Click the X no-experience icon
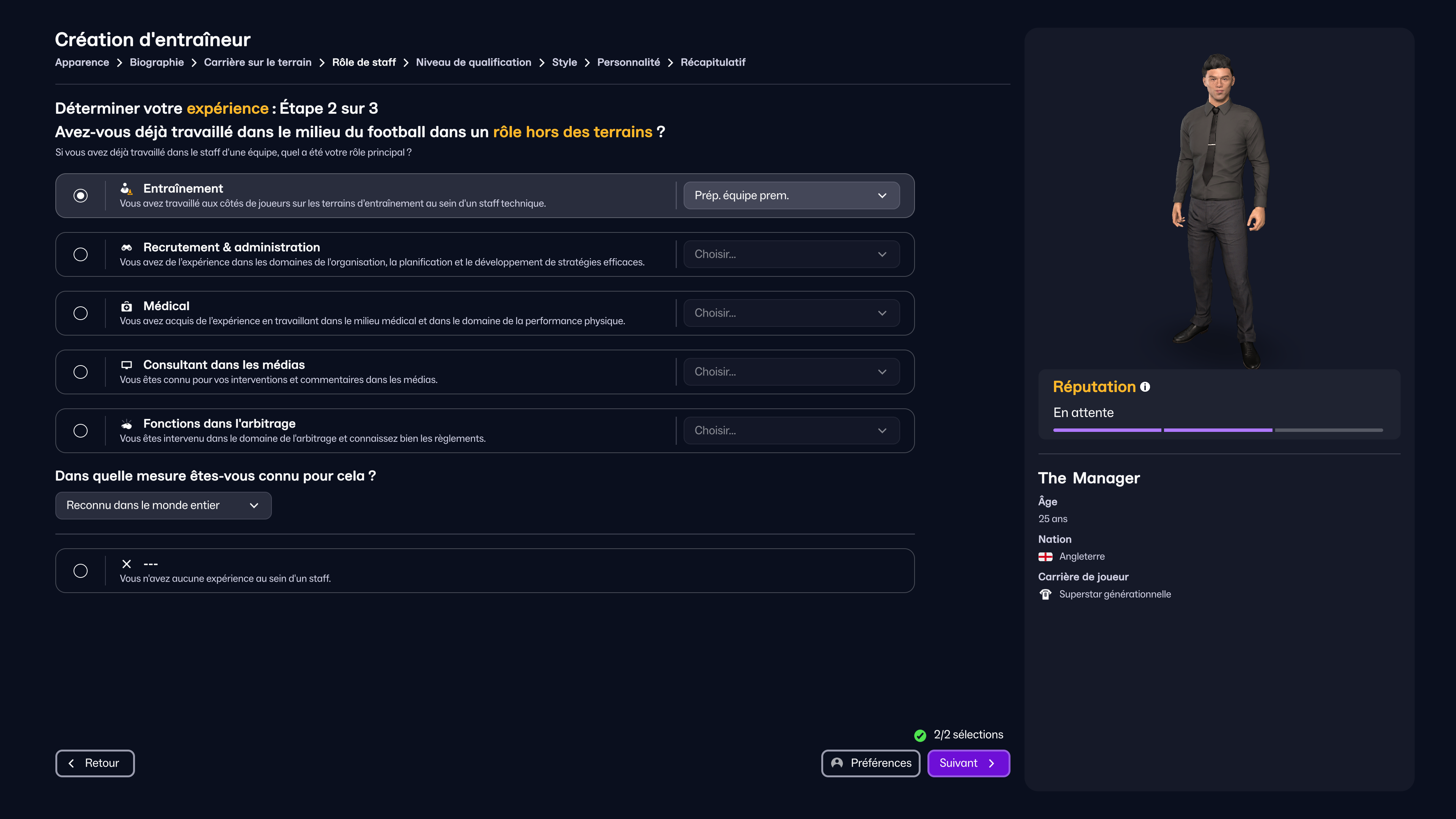This screenshot has width=1456, height=819. pos(126,564)
